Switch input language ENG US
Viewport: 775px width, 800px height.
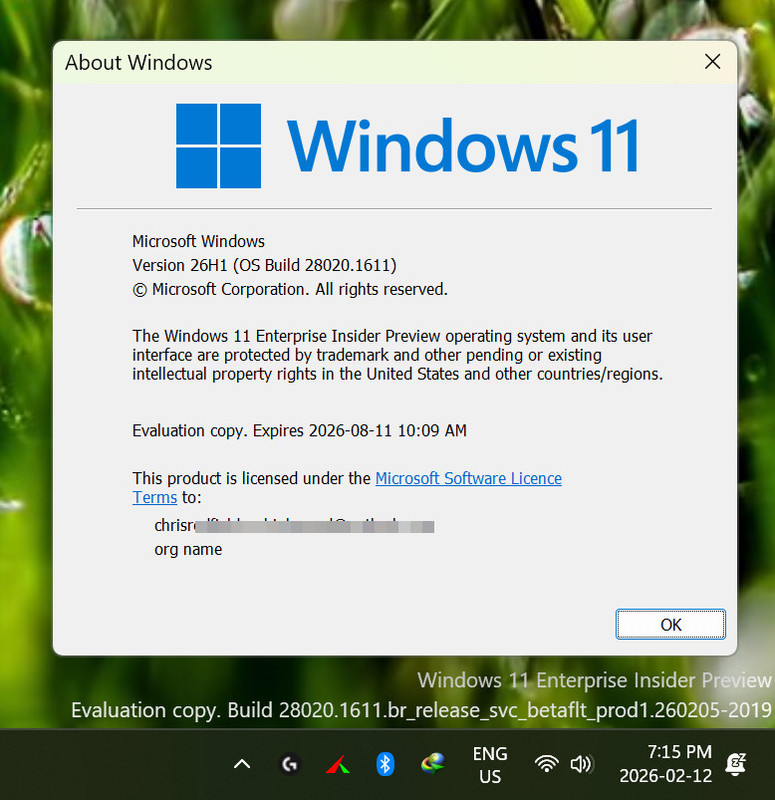click(490, 765)
